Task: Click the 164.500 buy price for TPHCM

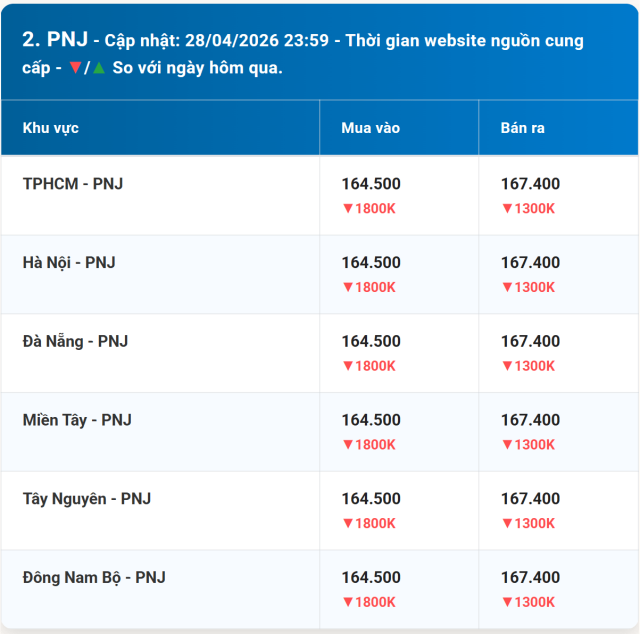Action: (371, 184)
